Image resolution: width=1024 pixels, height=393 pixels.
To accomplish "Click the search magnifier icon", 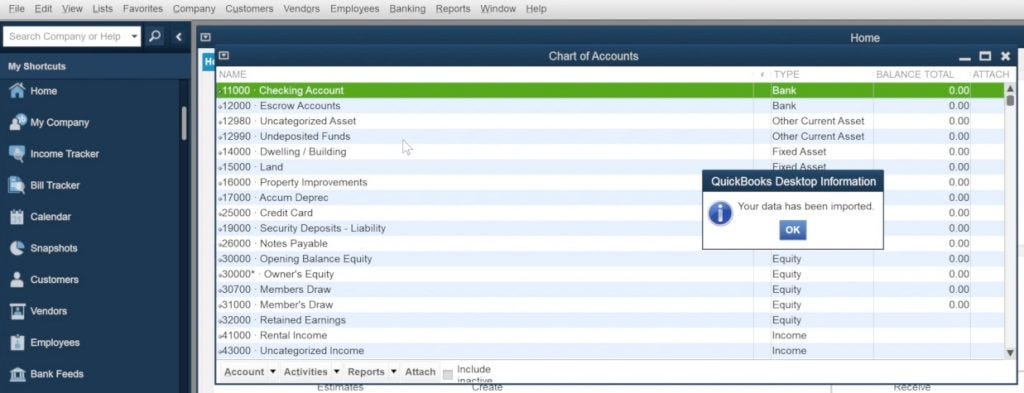I will pos(155,37).
